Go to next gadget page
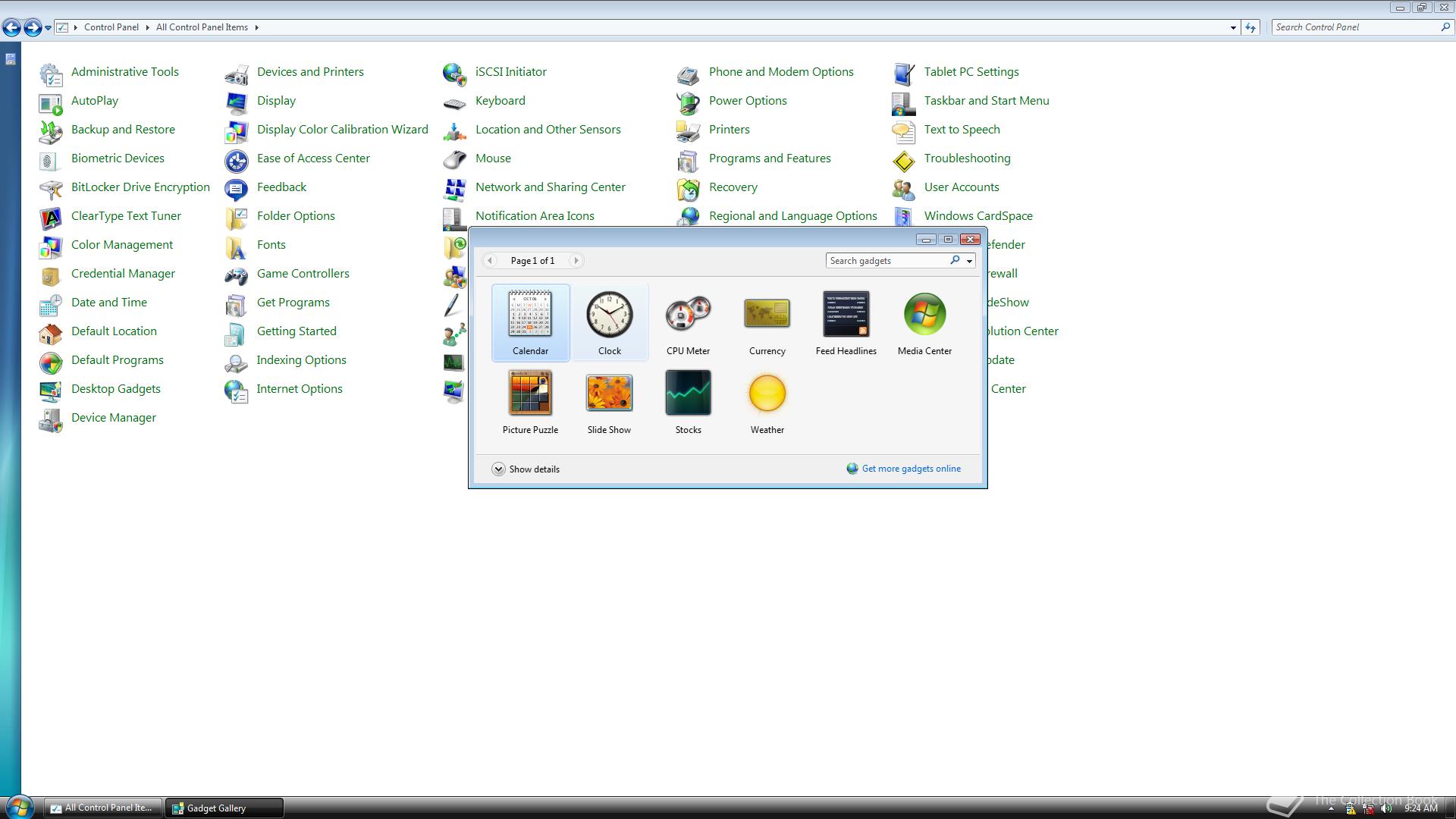Image resolution: width=1456 pixels, height=819 pixels. coord(576,260)
